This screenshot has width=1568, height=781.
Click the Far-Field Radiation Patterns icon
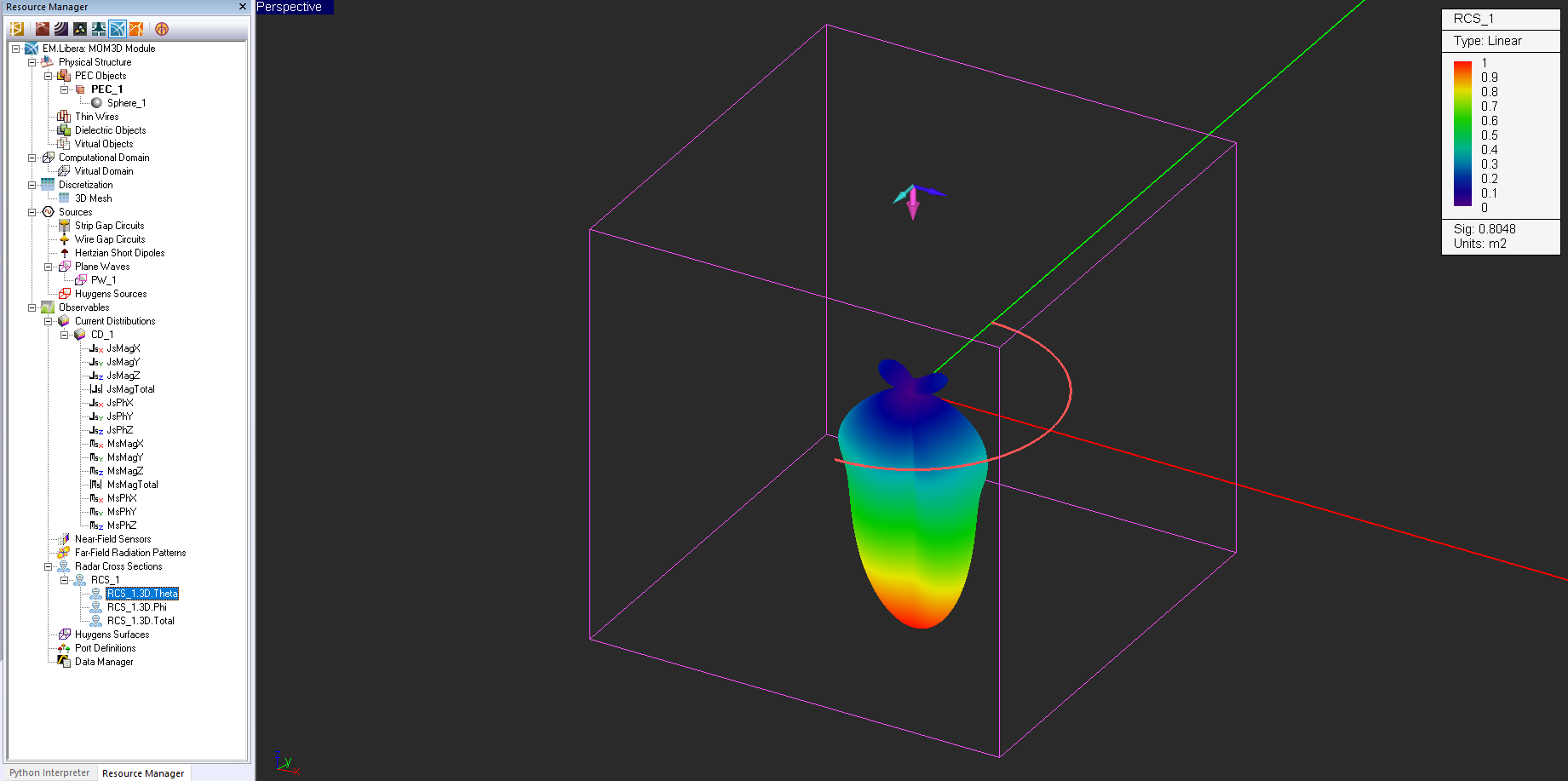click(64, 553)
